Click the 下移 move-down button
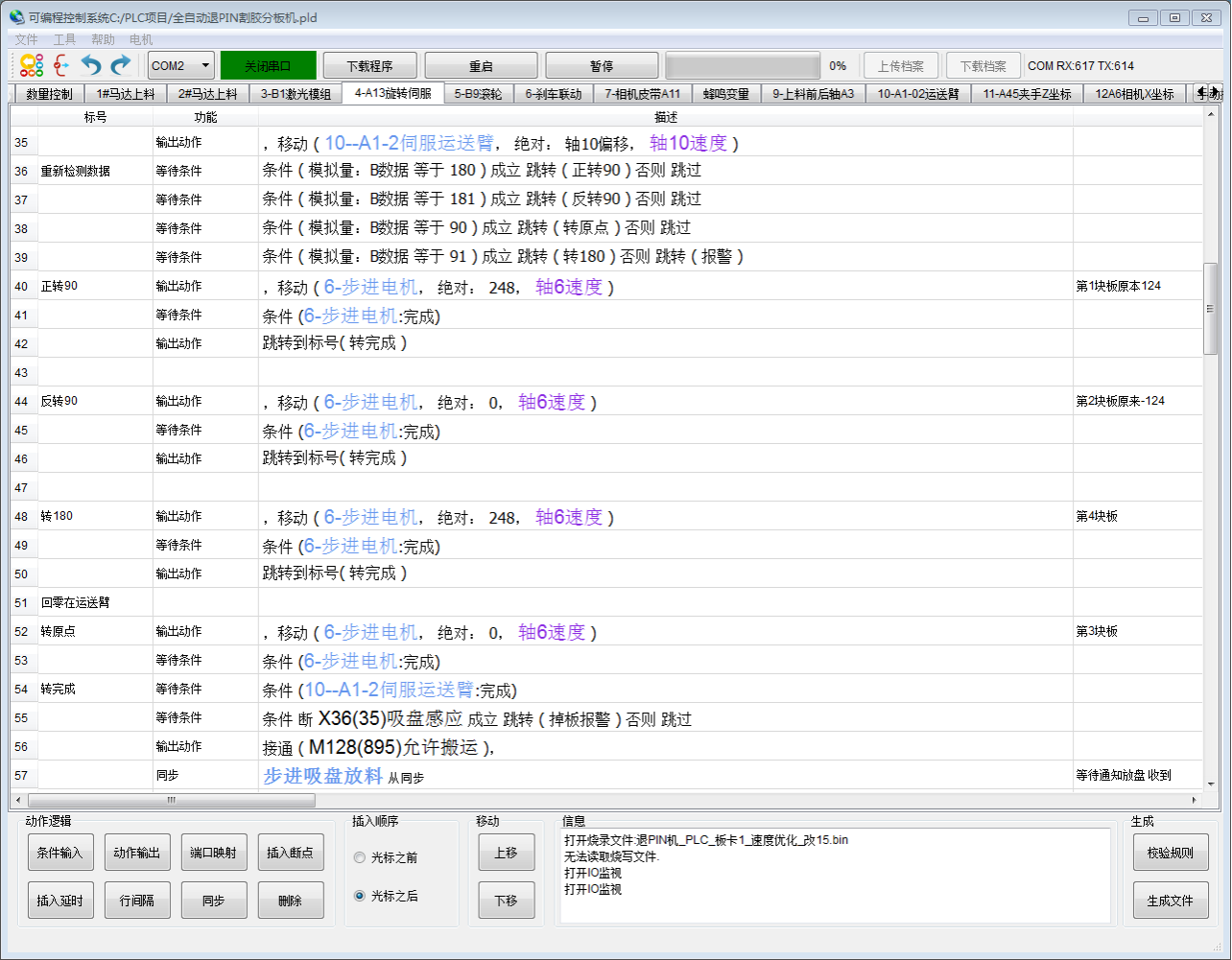 click(507, 901)
